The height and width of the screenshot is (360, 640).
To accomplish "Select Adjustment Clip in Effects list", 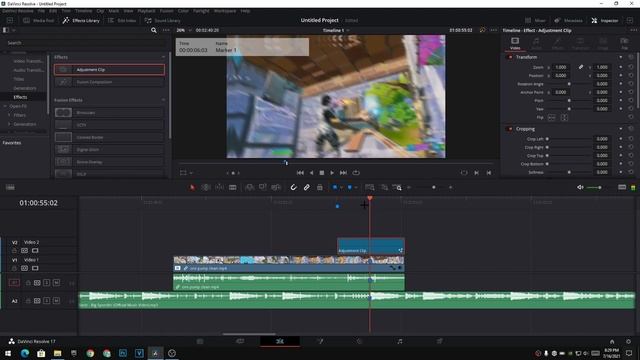I will tap(109, 69).
